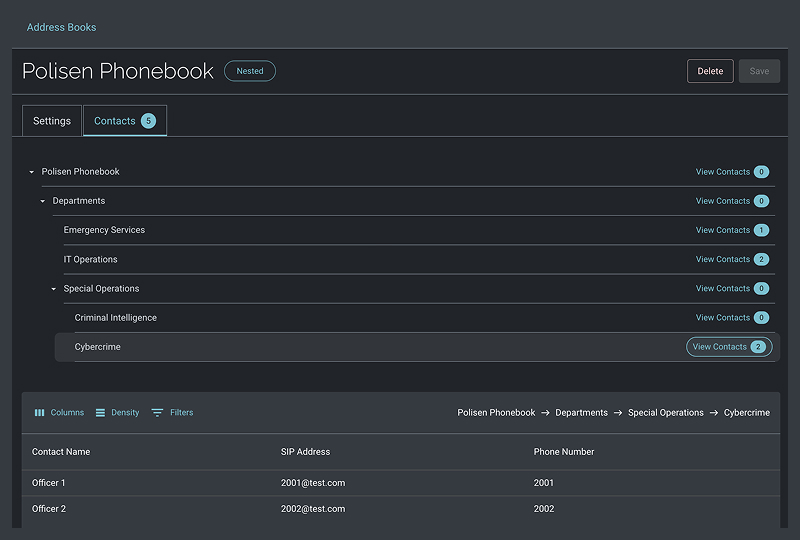The height and width of the screenshot is (540, 800).
Task: View contacts for Criminal Intelligence
Action: click(722, 318)
